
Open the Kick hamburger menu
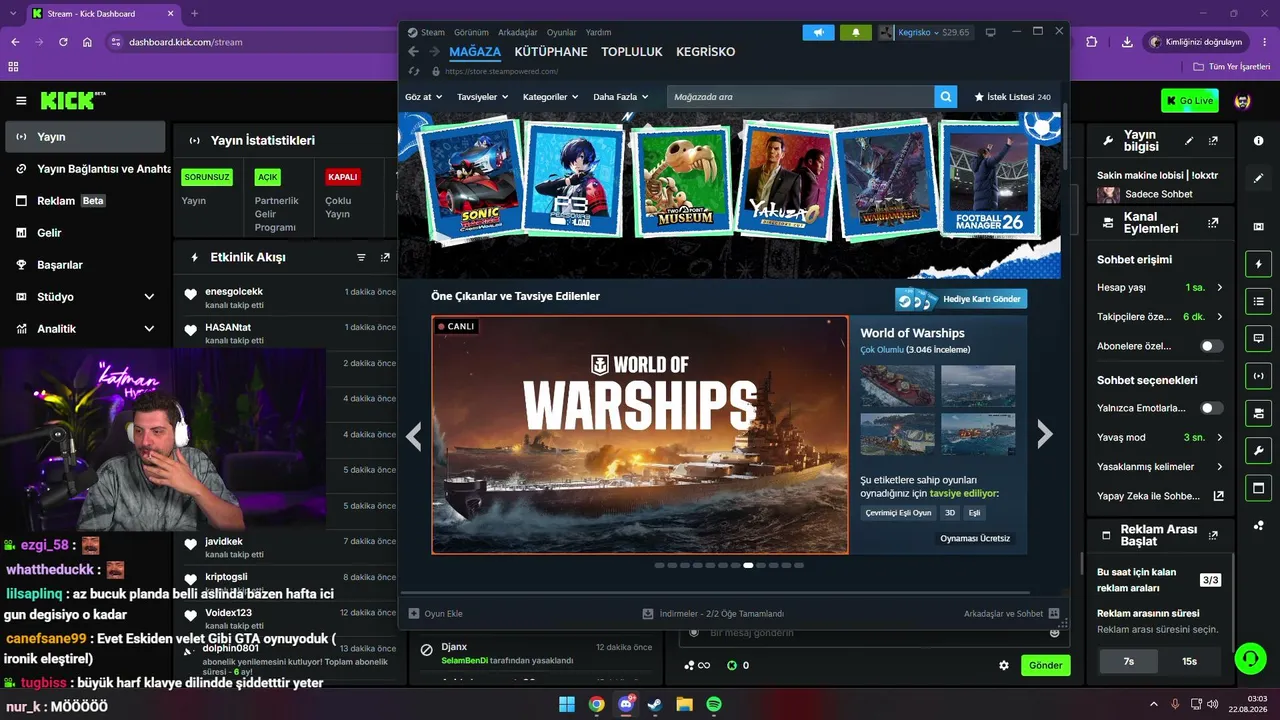click(x=21, y=101)
